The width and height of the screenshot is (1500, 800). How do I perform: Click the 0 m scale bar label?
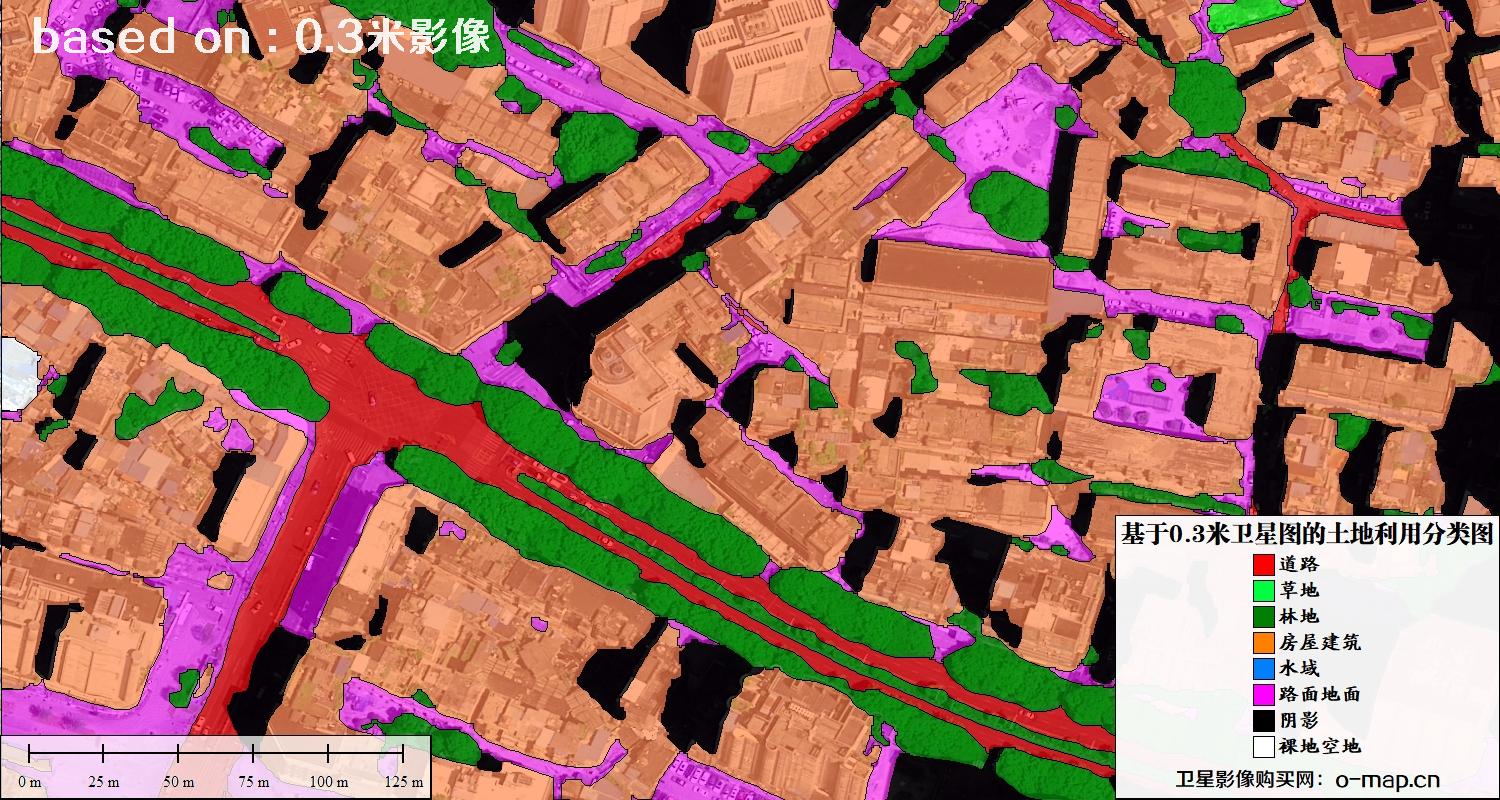tap(29, 782)
